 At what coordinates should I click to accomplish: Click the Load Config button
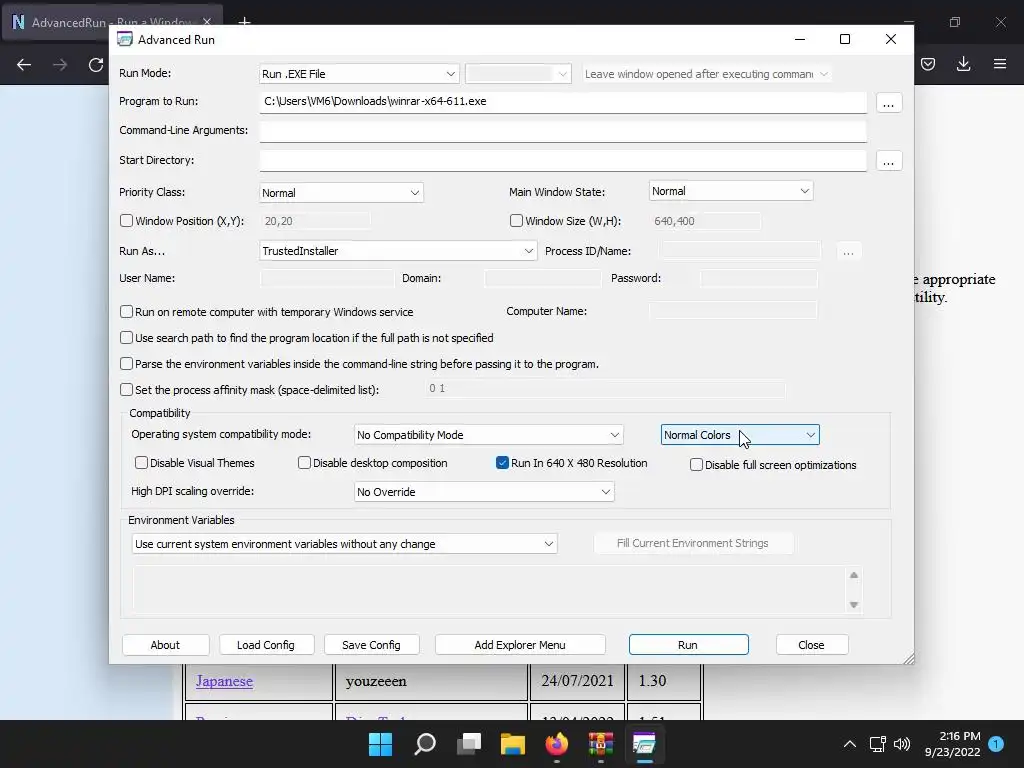coord(266,645)
